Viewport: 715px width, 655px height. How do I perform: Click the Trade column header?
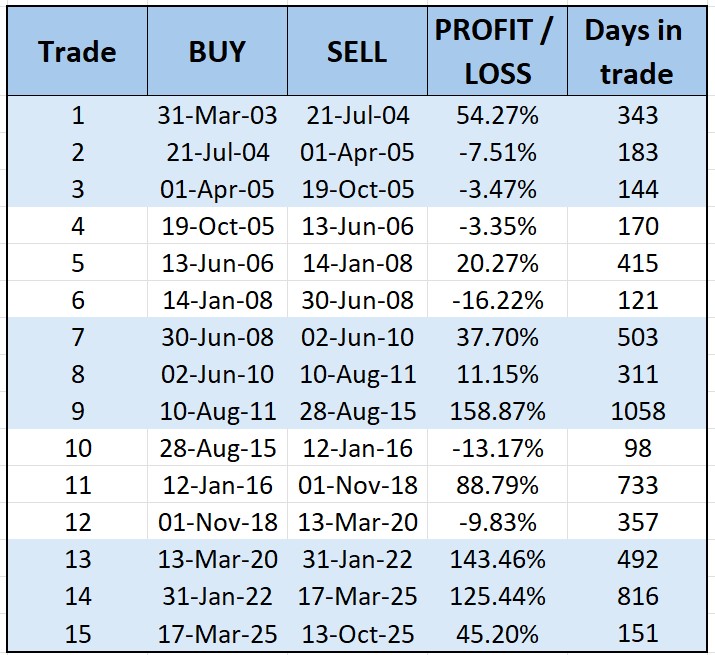[77, 52]
